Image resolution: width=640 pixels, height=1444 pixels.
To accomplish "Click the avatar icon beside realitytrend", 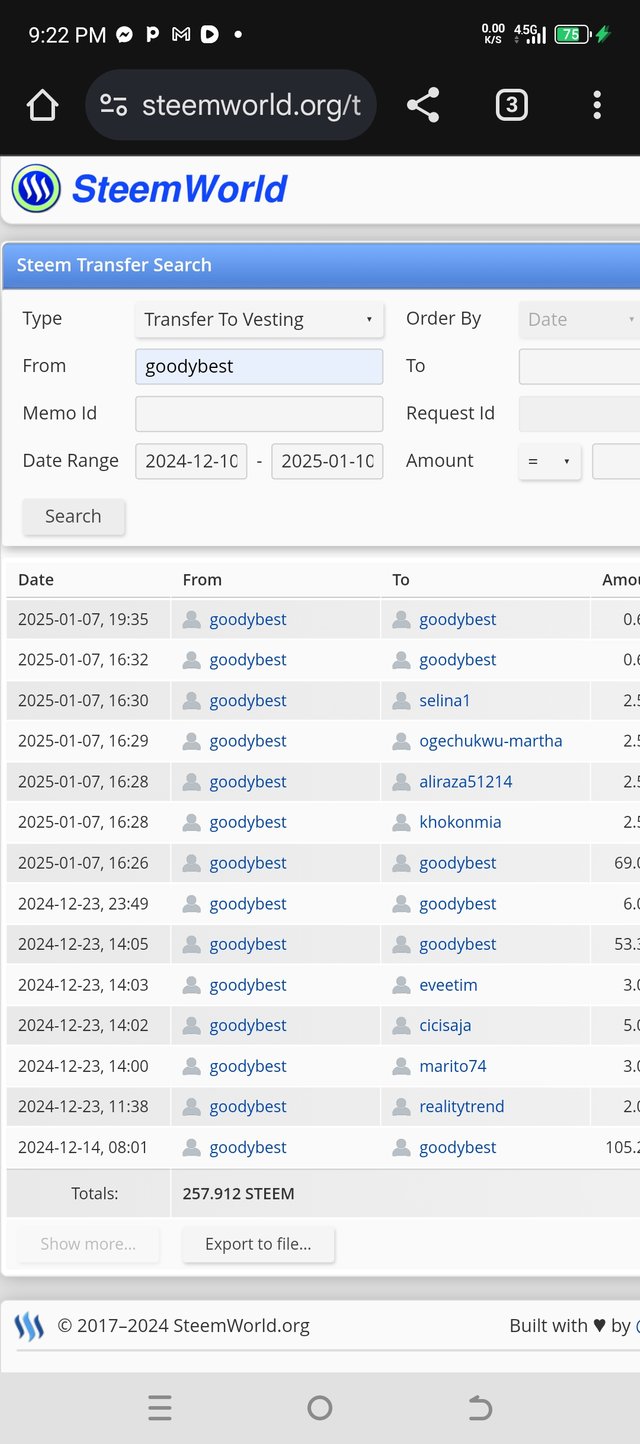I will coord(401,1107).
